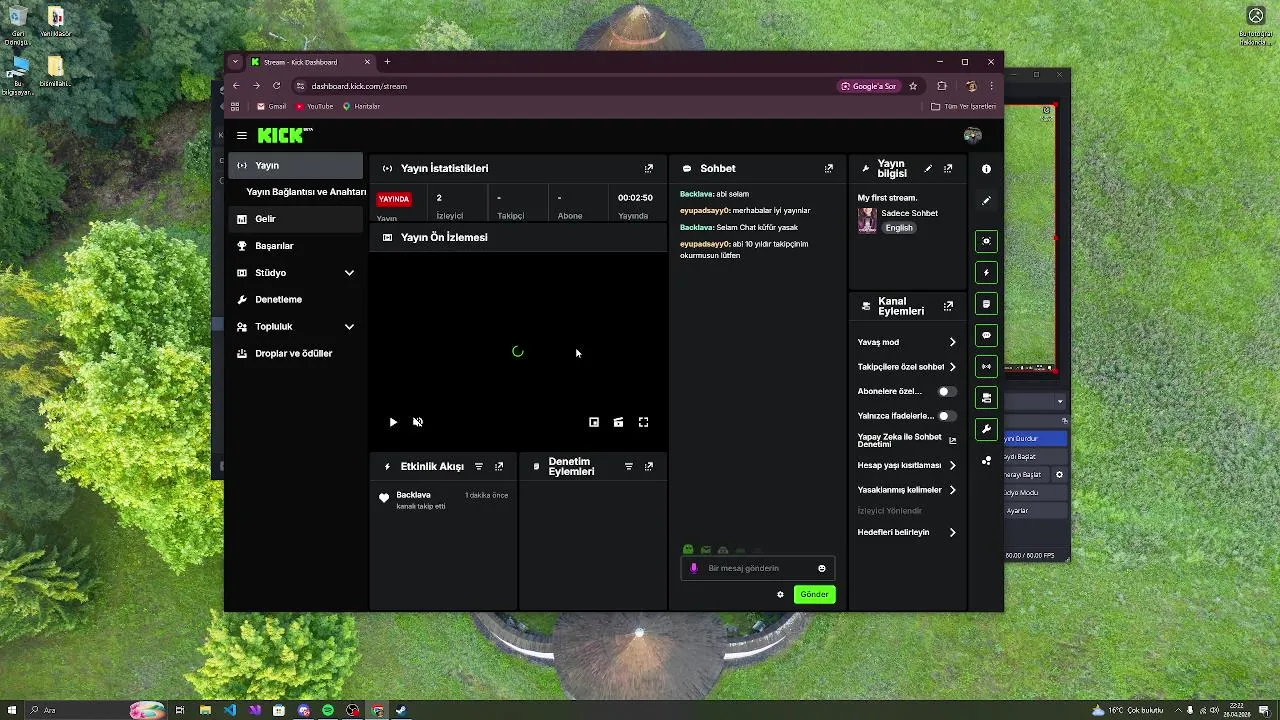This screenshot has width=1280, height=720.
Task: Click Google'a Sor in the address bar
Action: click(869, 86)
